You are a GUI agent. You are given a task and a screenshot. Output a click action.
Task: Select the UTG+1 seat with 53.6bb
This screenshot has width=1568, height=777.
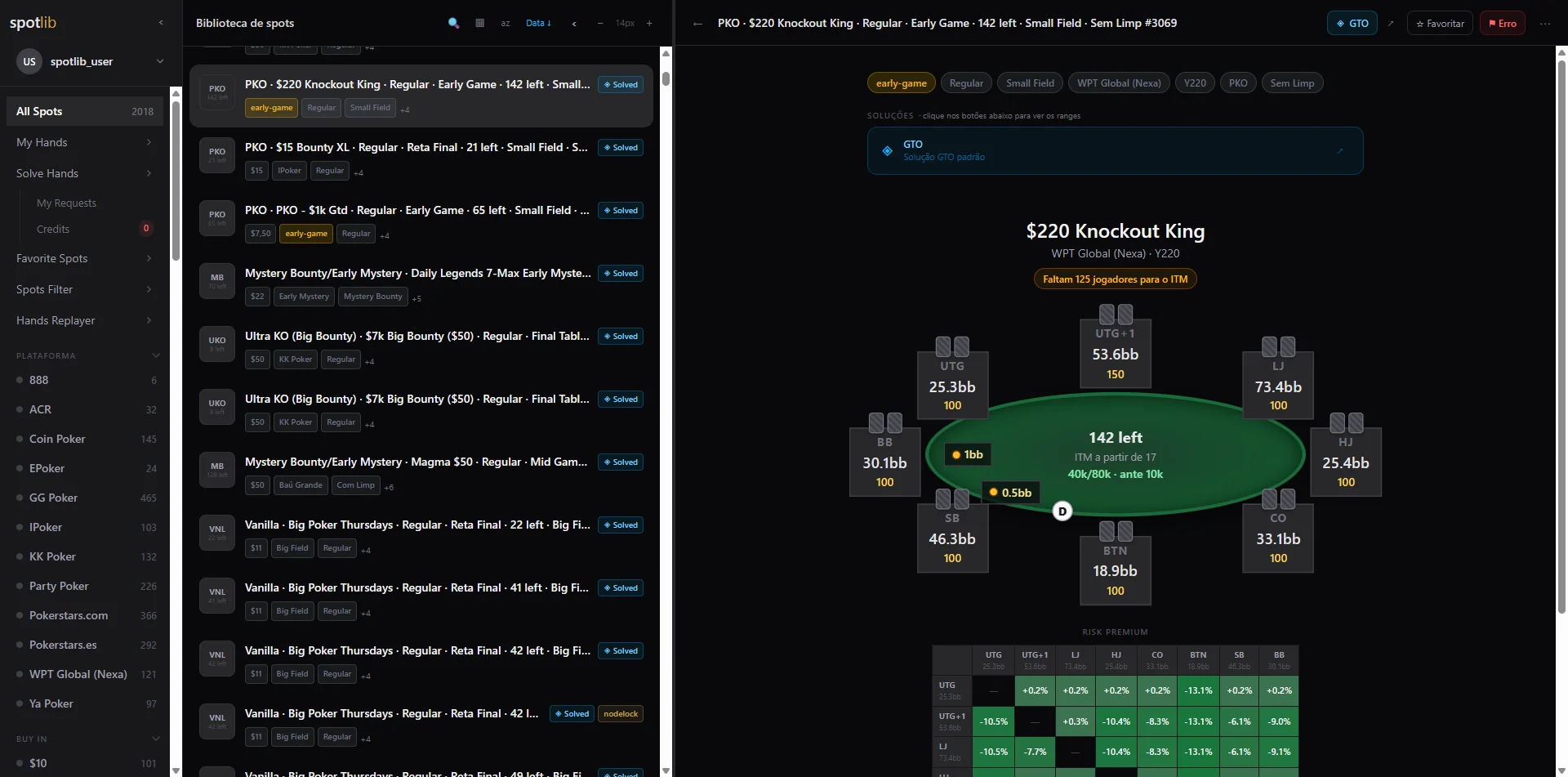click(x=1116, y=354)
